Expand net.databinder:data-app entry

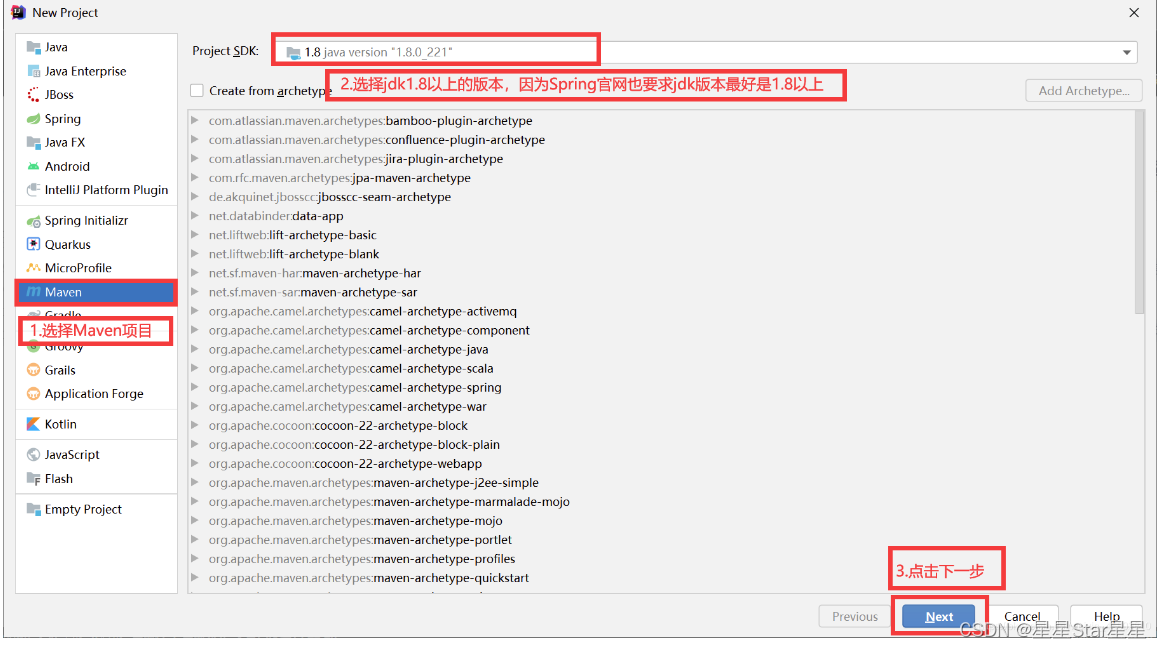(195, 216)
